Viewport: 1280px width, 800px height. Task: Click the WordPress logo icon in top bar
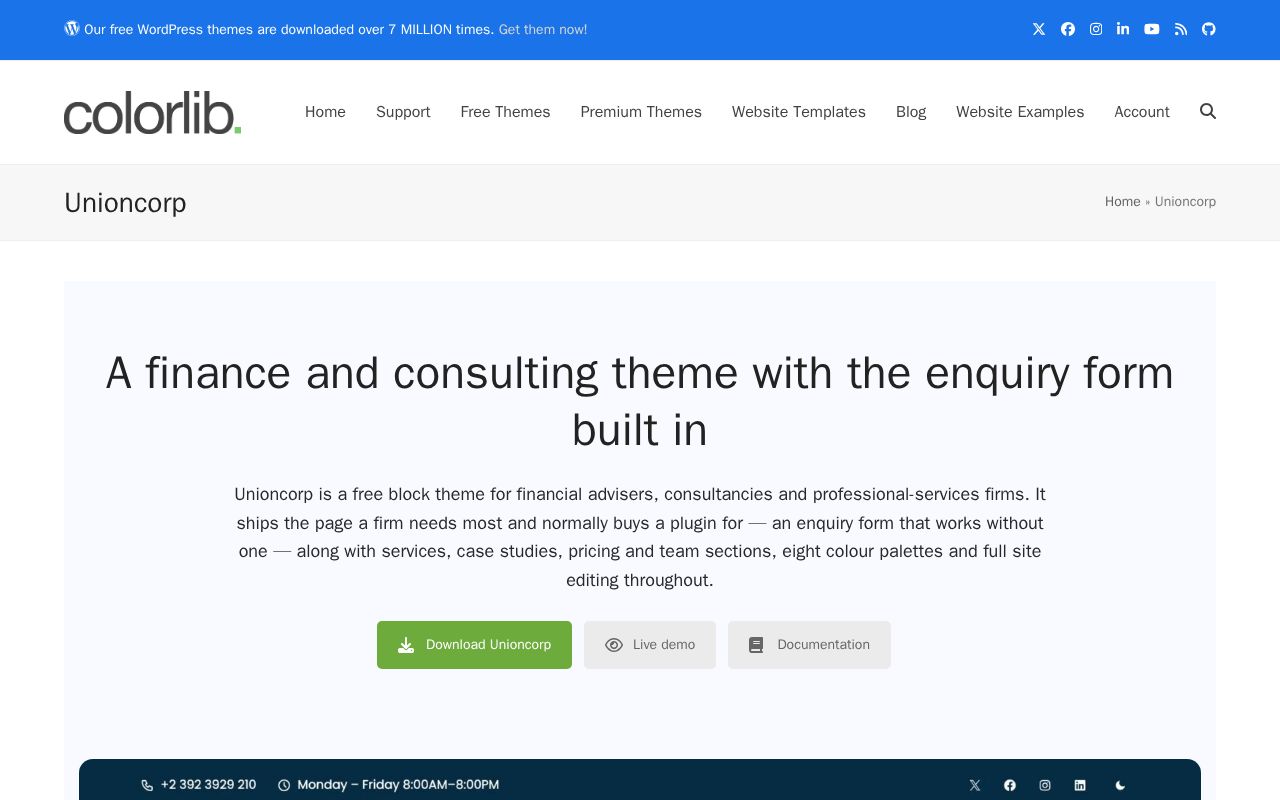click(72, 28)
